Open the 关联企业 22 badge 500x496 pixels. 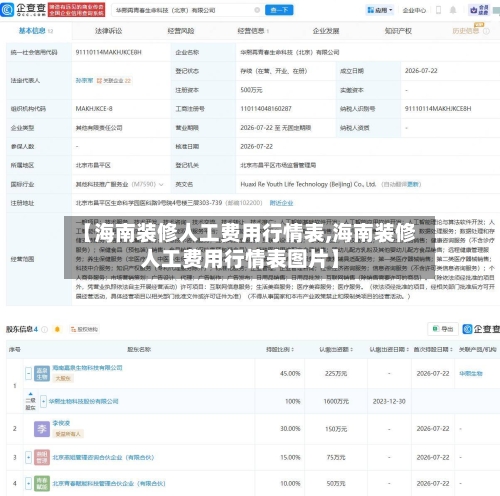pos(114,81)
